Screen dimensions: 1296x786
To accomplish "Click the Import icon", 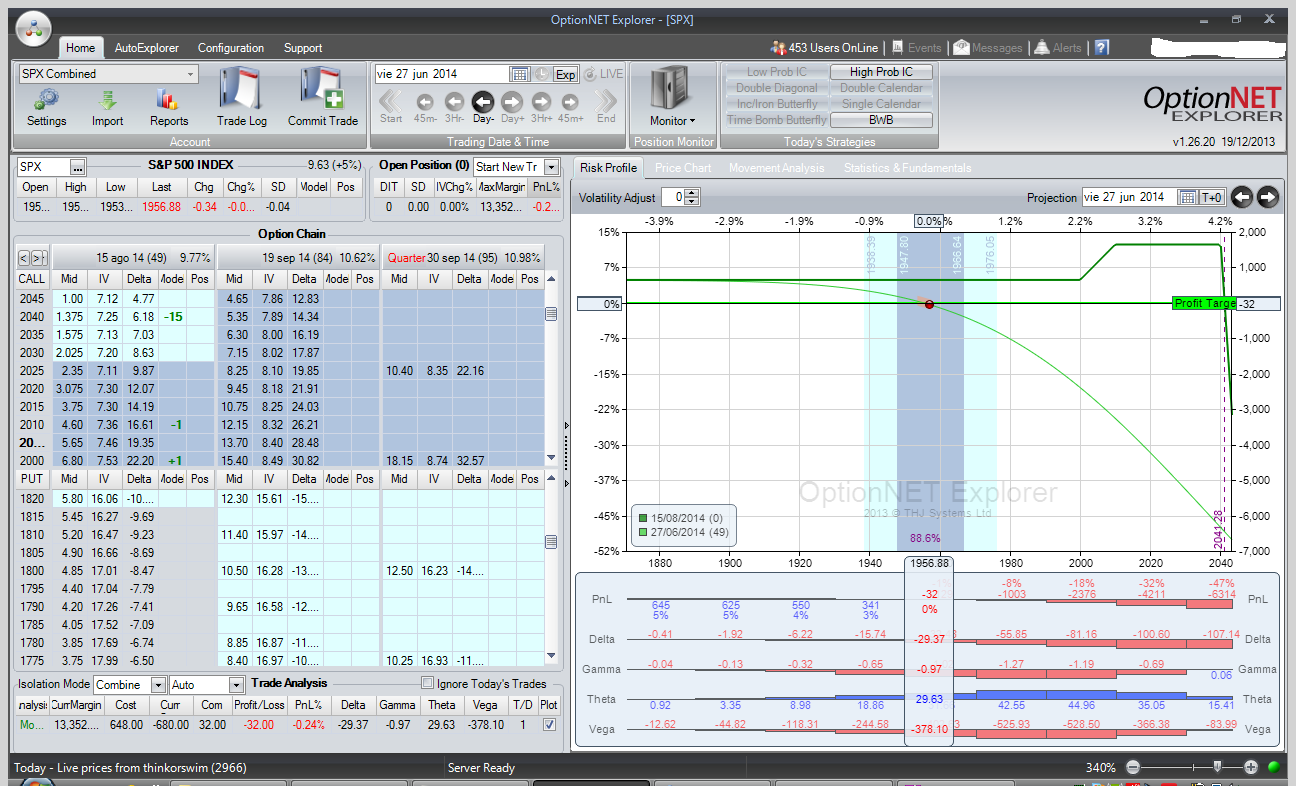I will 107,100.
